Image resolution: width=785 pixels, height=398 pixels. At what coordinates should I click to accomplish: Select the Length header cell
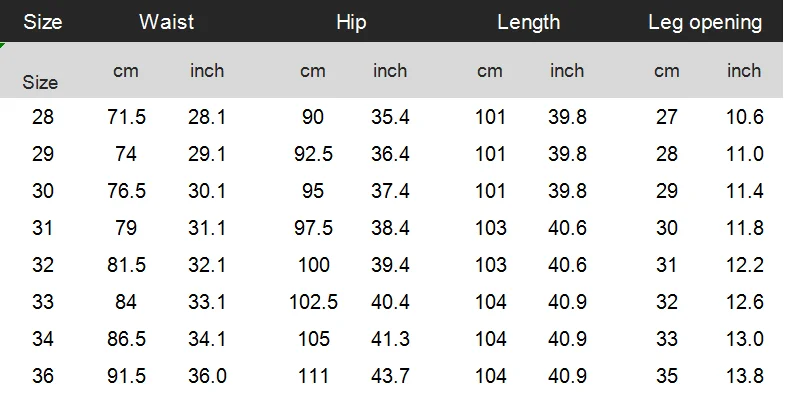529,23
